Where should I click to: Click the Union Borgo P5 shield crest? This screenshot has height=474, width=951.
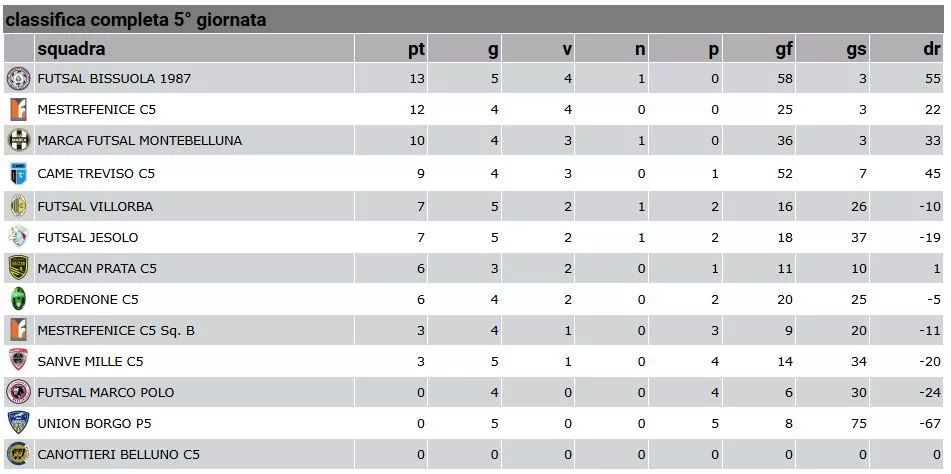18,423
